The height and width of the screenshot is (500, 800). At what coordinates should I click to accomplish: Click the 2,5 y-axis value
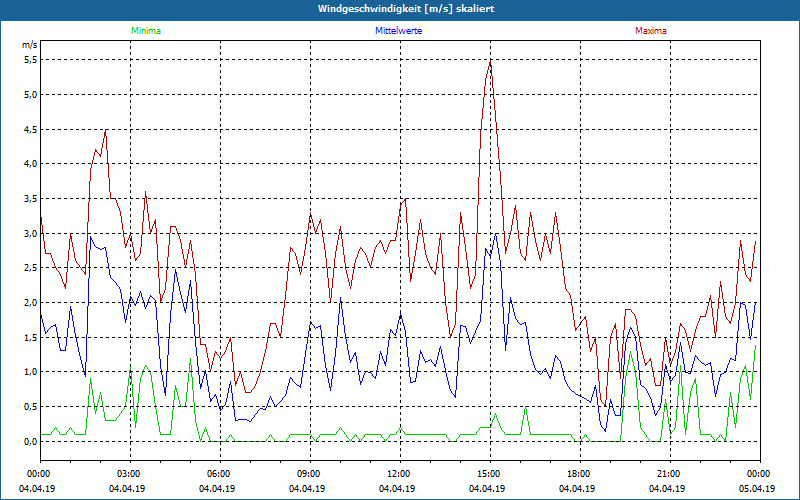[31, 268]
